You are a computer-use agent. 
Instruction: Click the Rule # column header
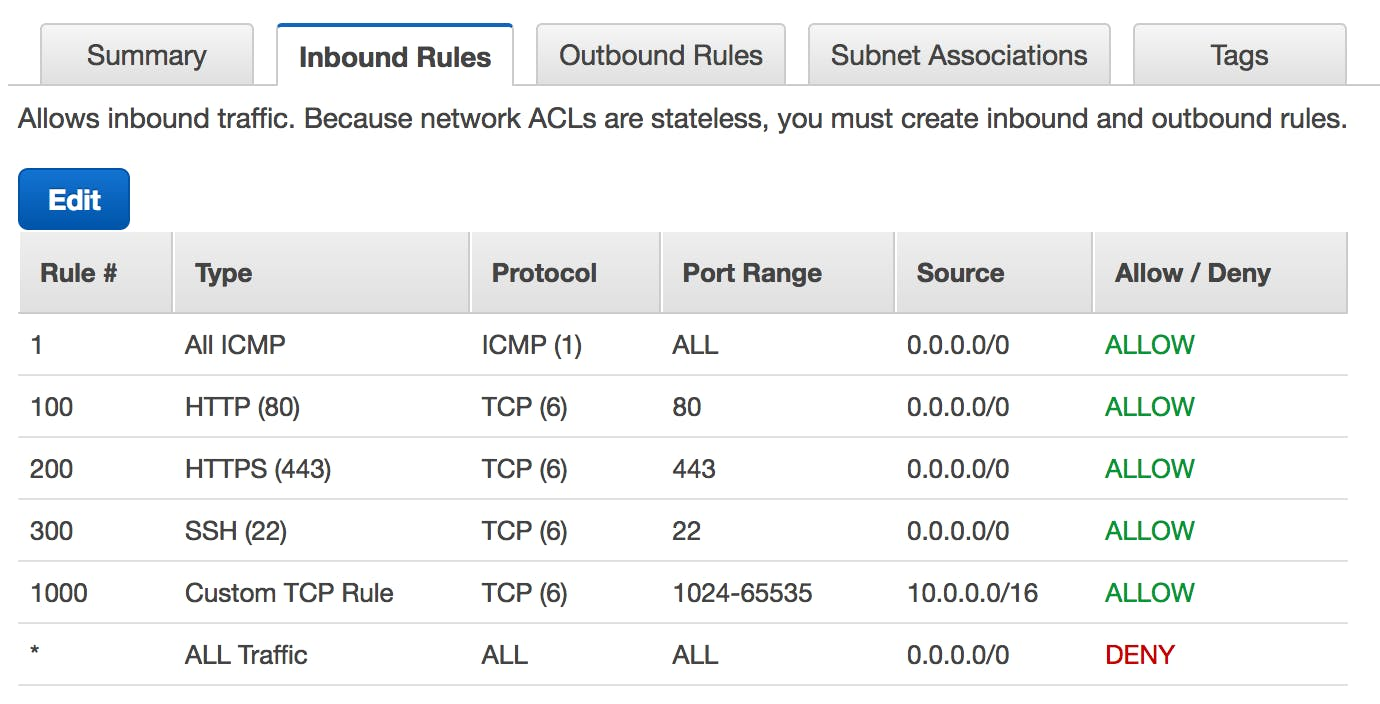(78, 273)
